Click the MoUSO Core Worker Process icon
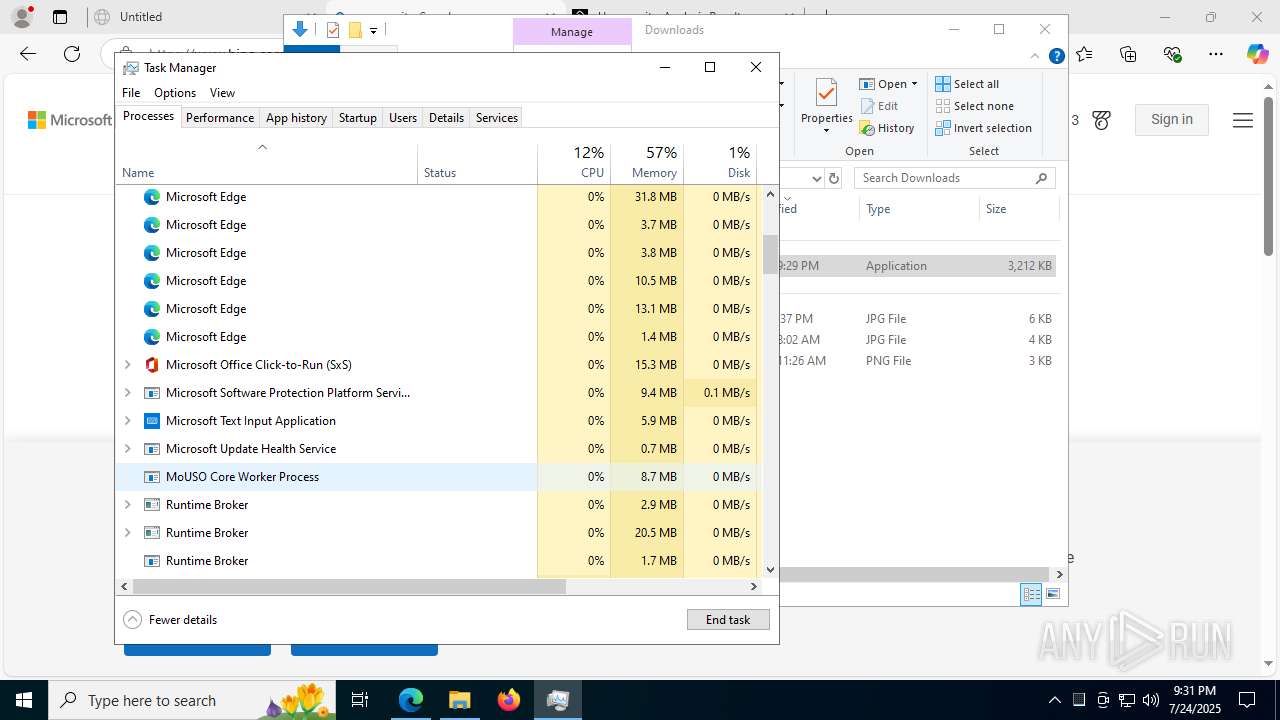The width and height of the screenshot is (1280, 720). point(152,477)
